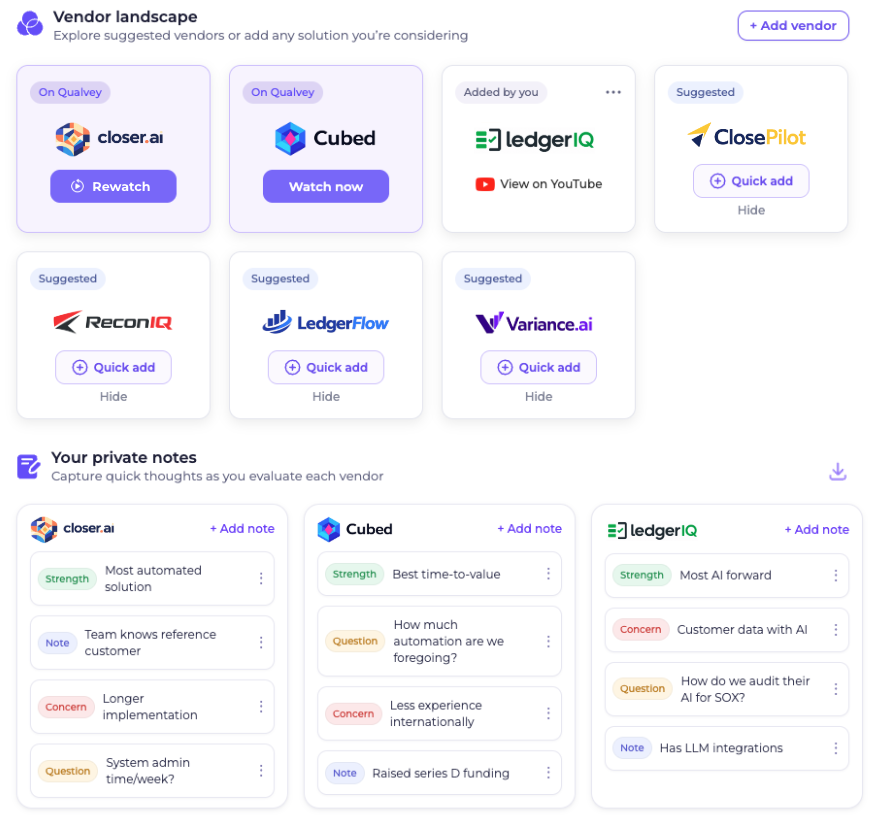Hide the Variance.ai suggestion
878x824 pixels.
539,396
